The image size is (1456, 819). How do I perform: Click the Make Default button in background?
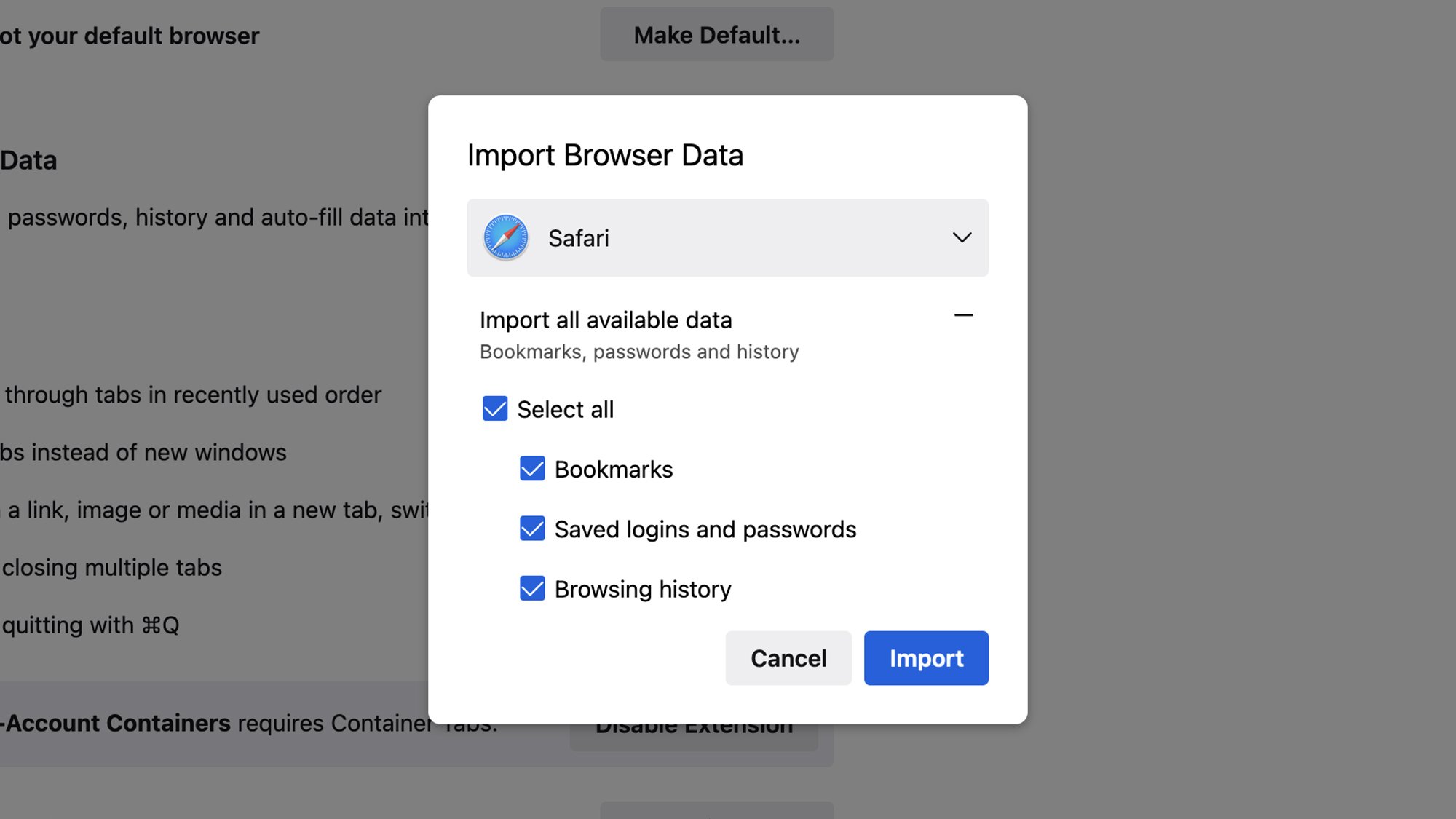716,34
